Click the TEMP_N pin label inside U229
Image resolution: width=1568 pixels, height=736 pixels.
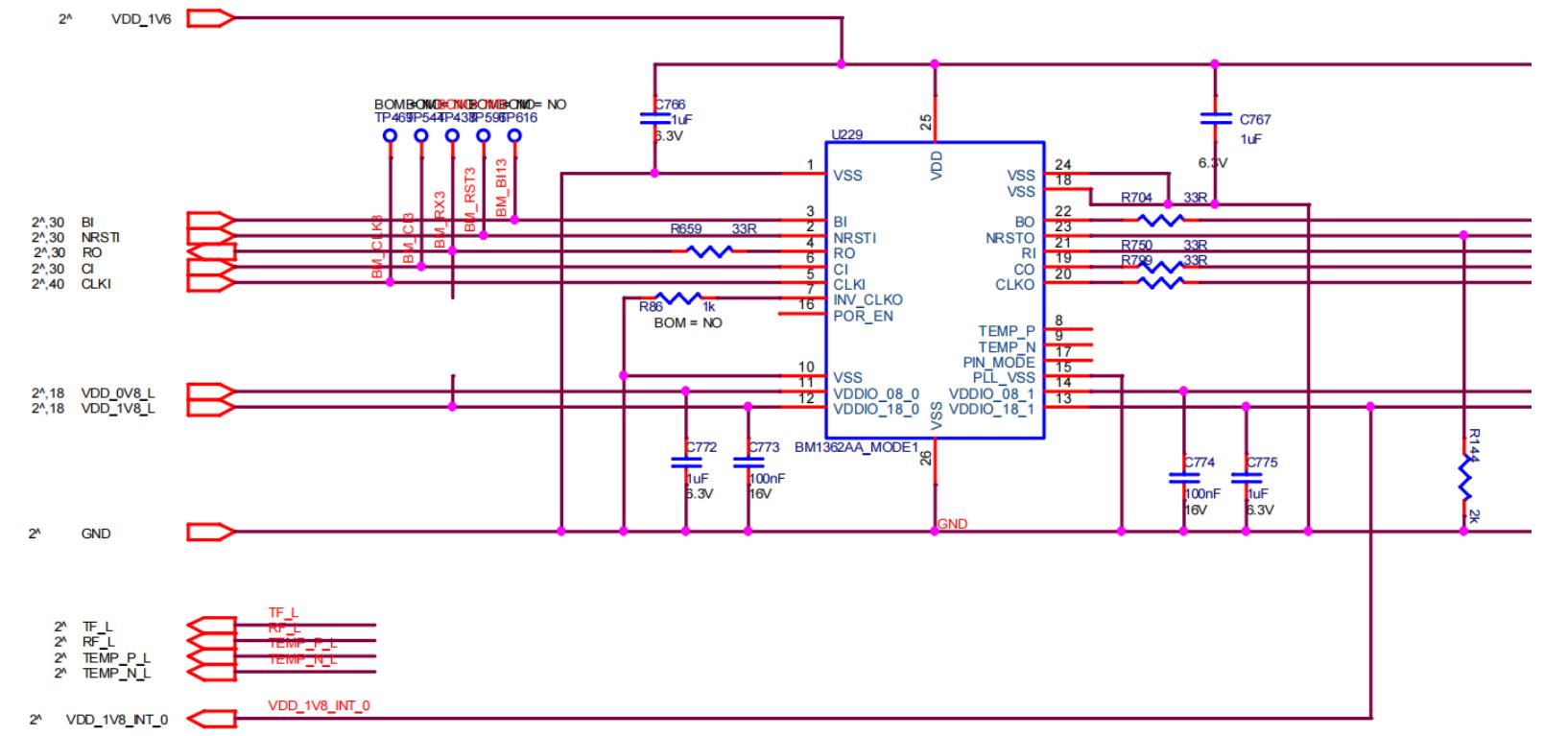click(1007, 347)
